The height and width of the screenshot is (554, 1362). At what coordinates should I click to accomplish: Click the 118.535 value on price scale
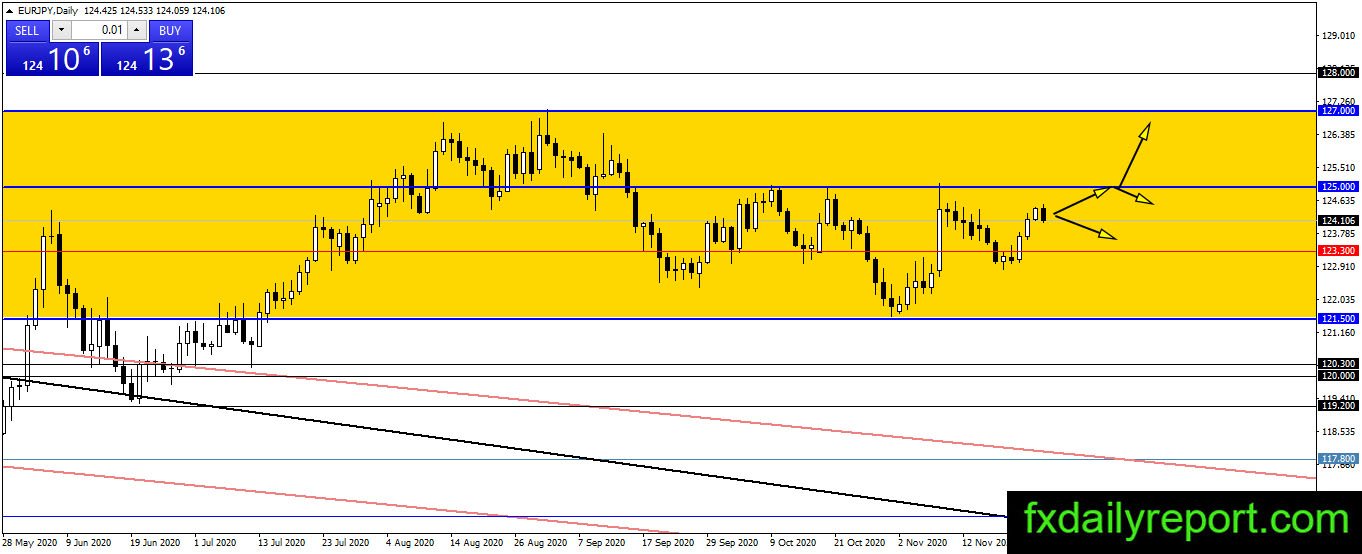[1338, 432]
